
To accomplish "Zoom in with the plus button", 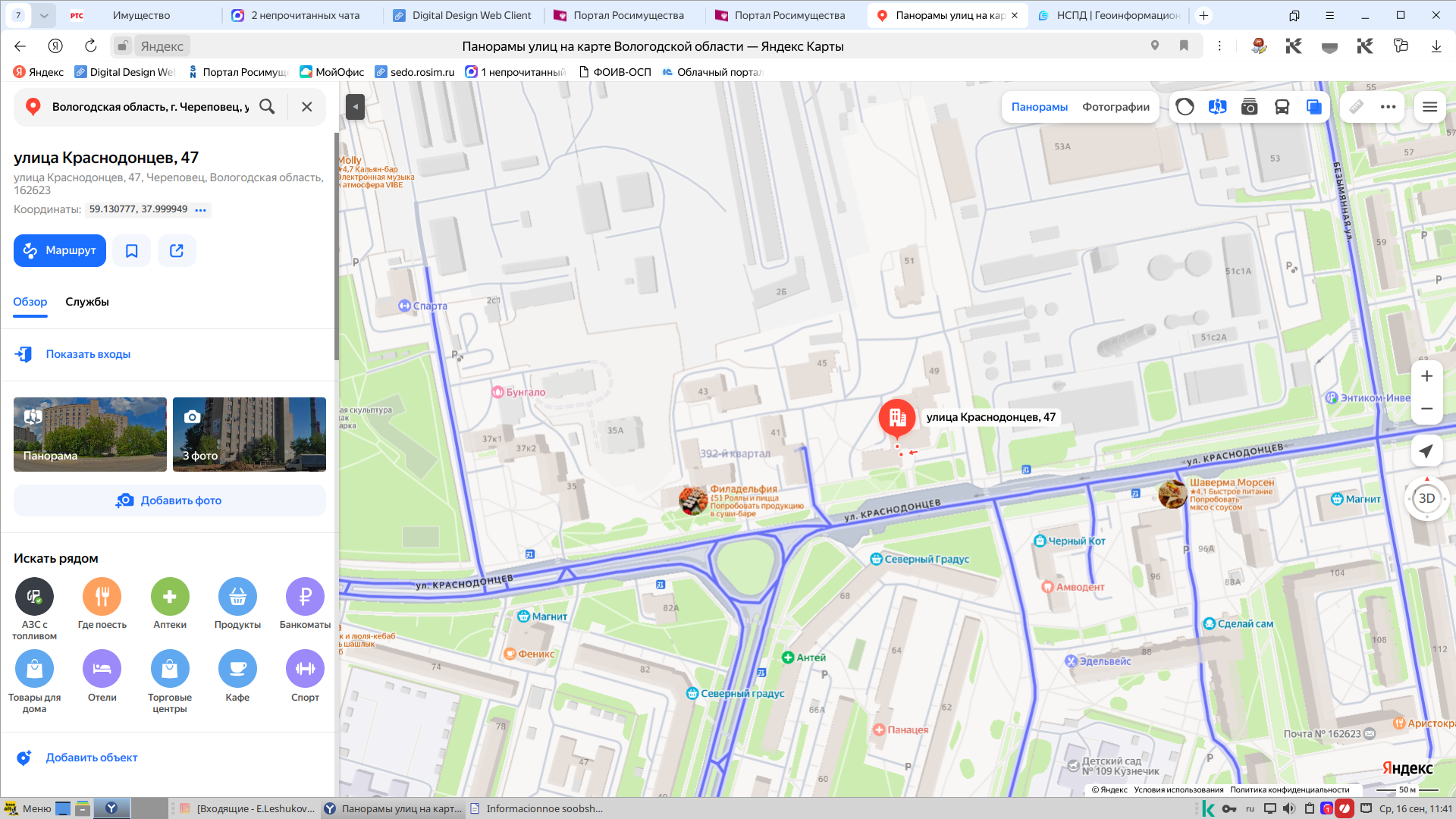I will coord(1426,376).
